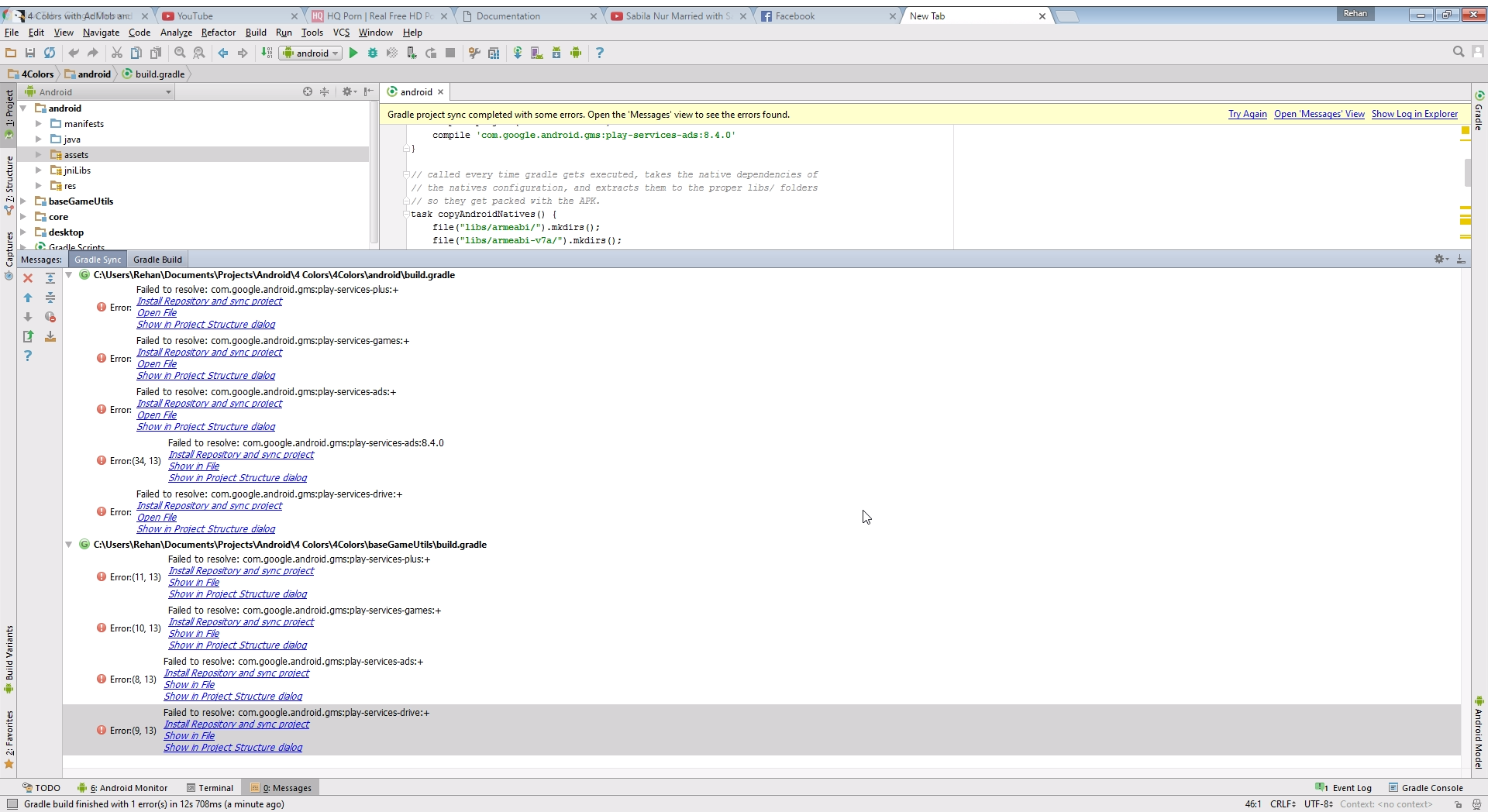Click the Synchronize icon in main toolbar
The image size is (1488, 812).
(50, 53)
